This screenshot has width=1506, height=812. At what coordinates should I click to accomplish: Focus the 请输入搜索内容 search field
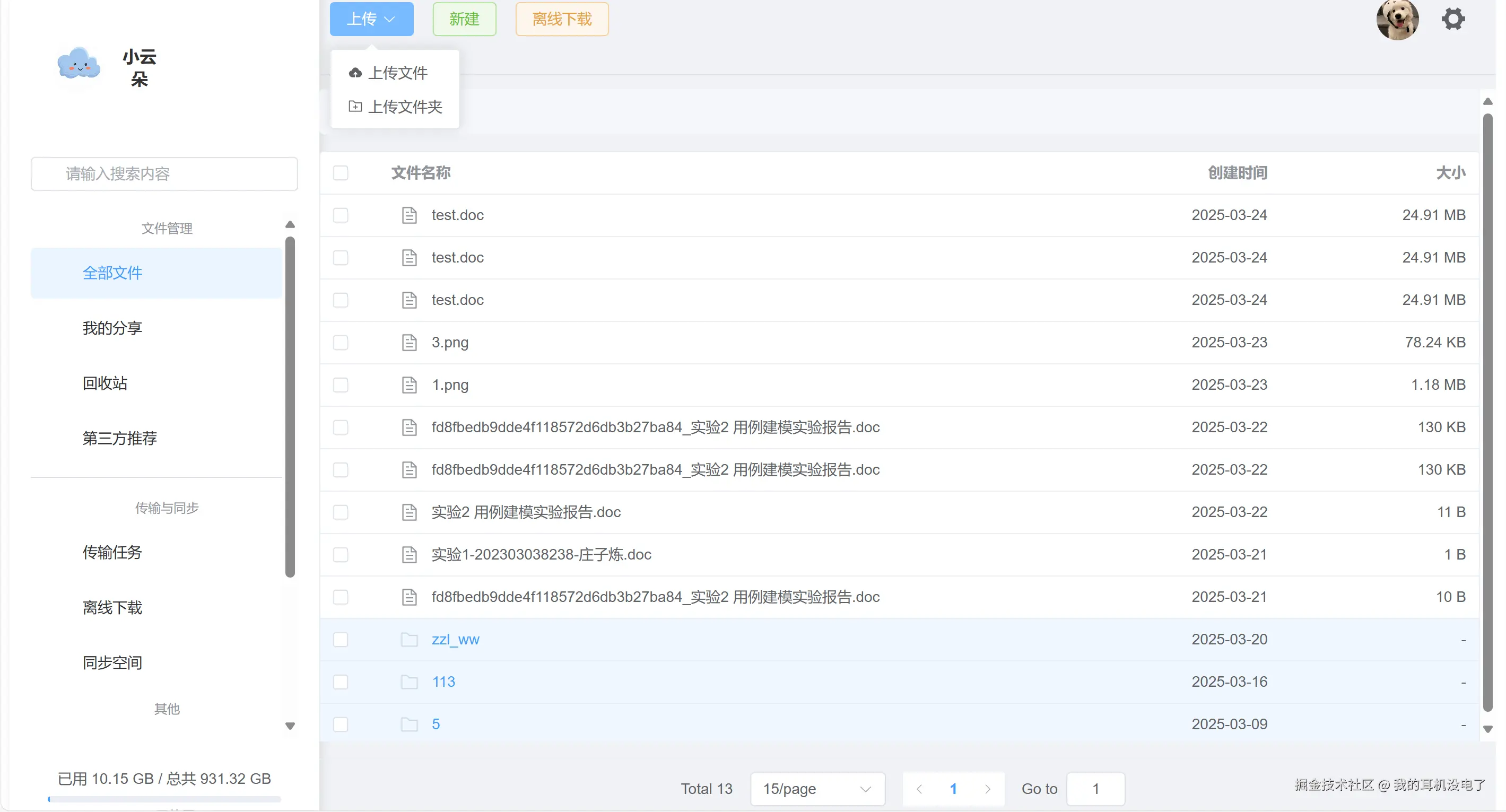164,173
